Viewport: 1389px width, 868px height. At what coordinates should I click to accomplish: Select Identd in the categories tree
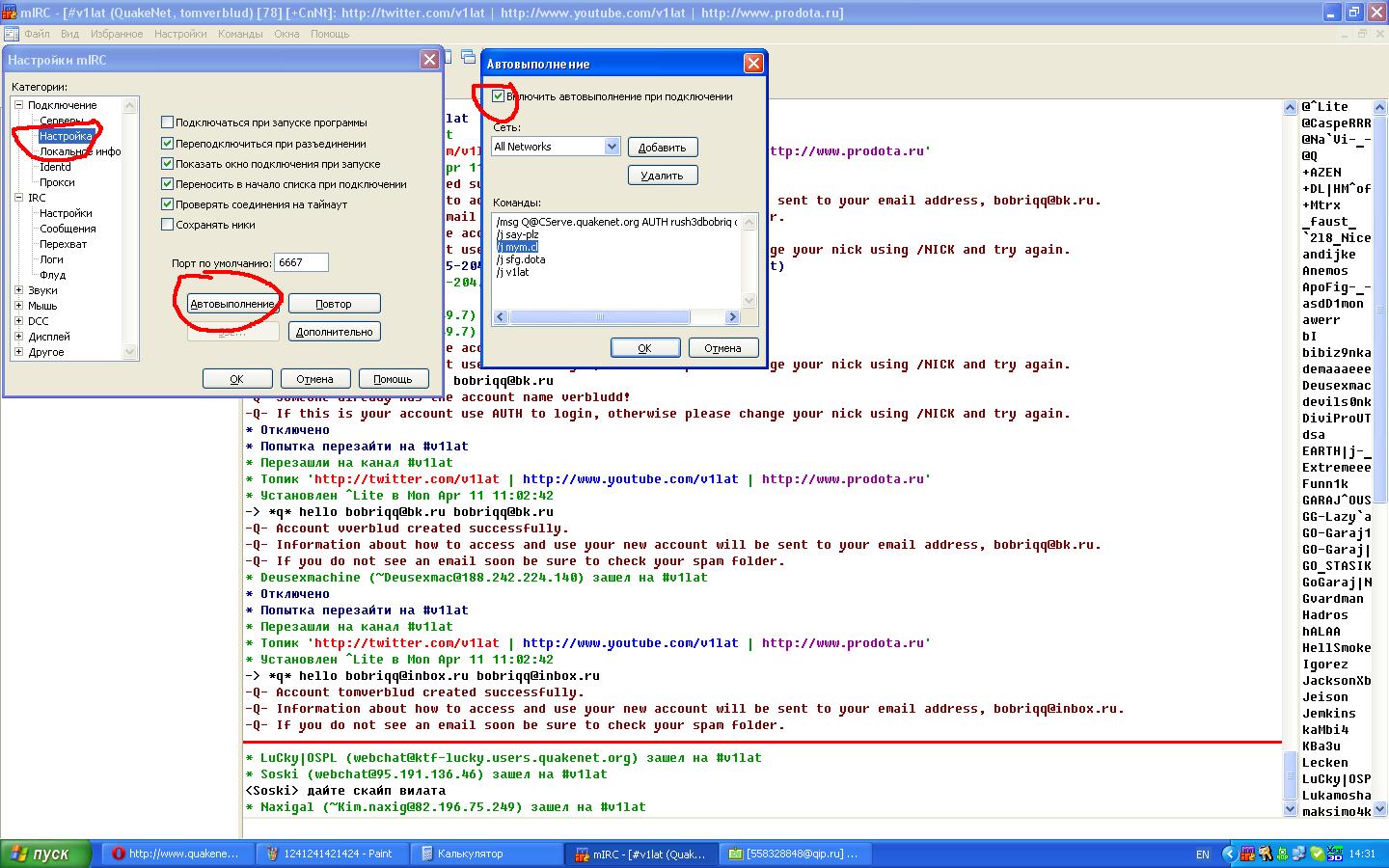pos(55,167)
